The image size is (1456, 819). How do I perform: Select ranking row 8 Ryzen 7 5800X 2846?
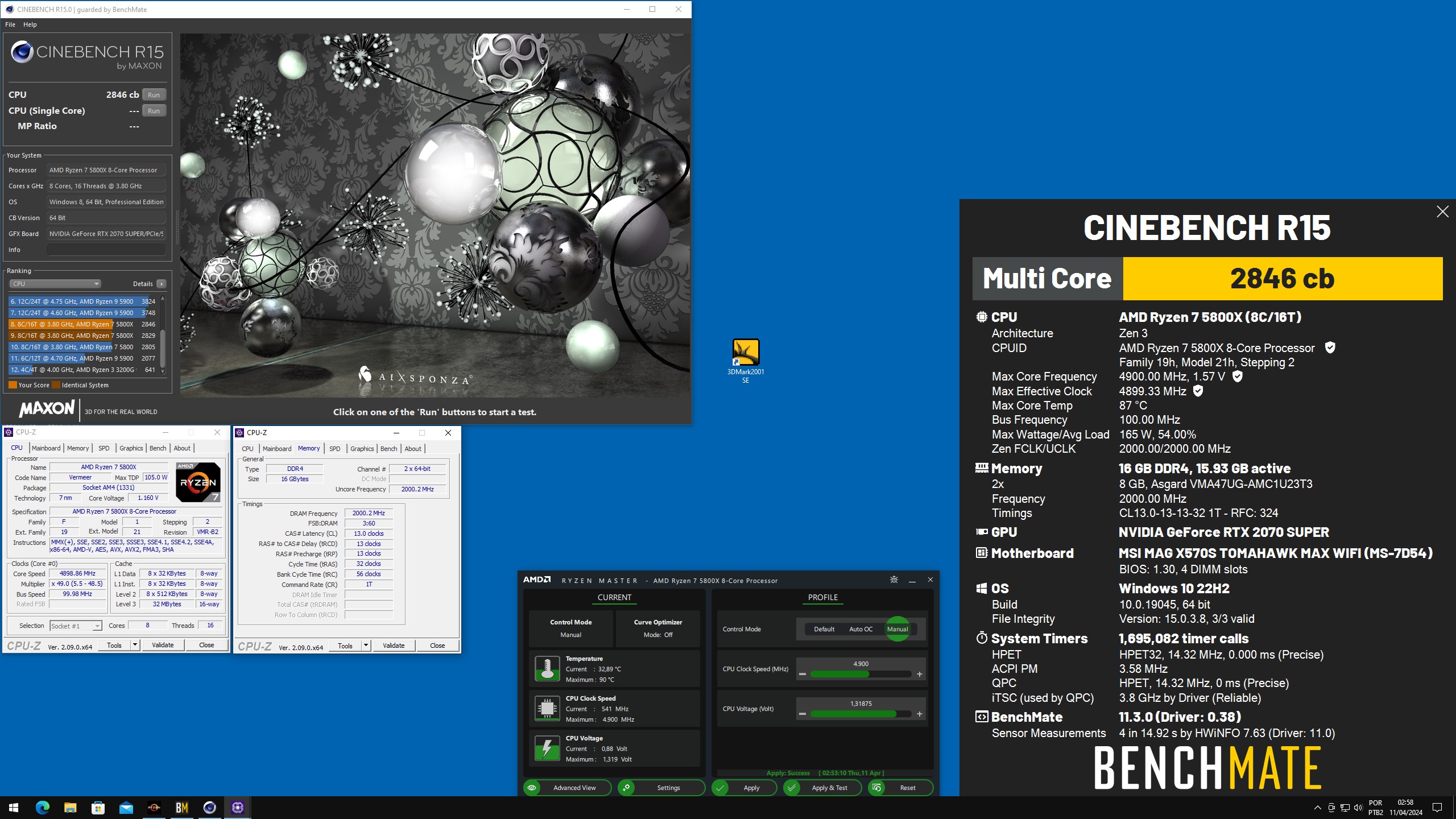83,324
